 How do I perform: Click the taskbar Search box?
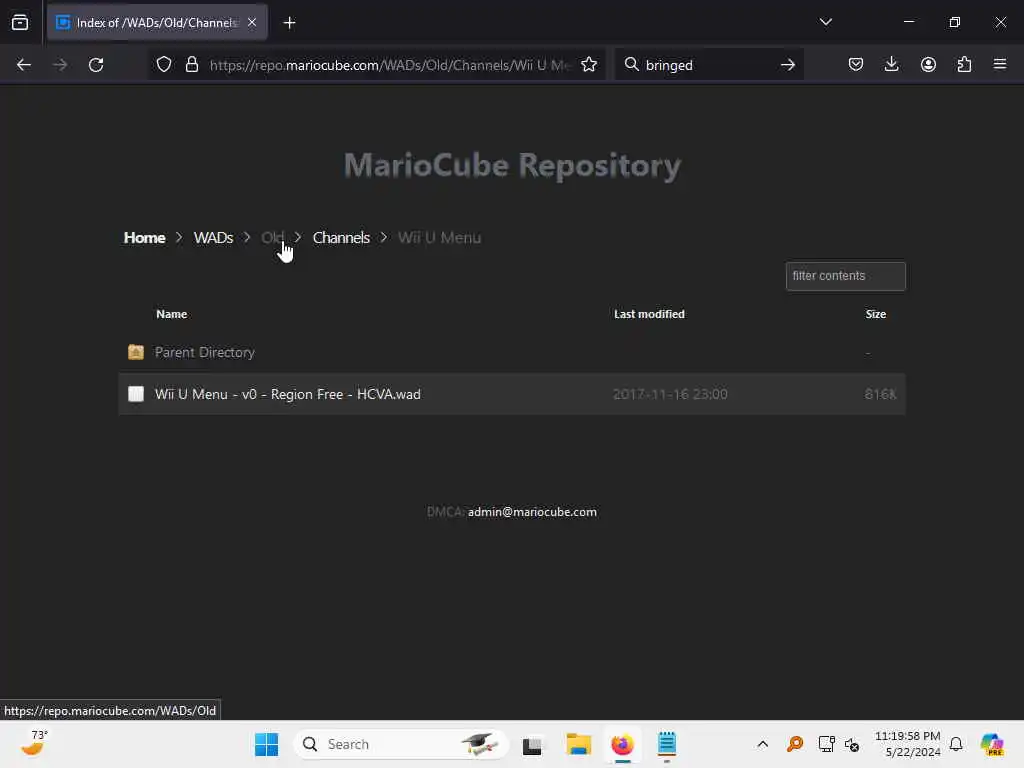[401, 744]
